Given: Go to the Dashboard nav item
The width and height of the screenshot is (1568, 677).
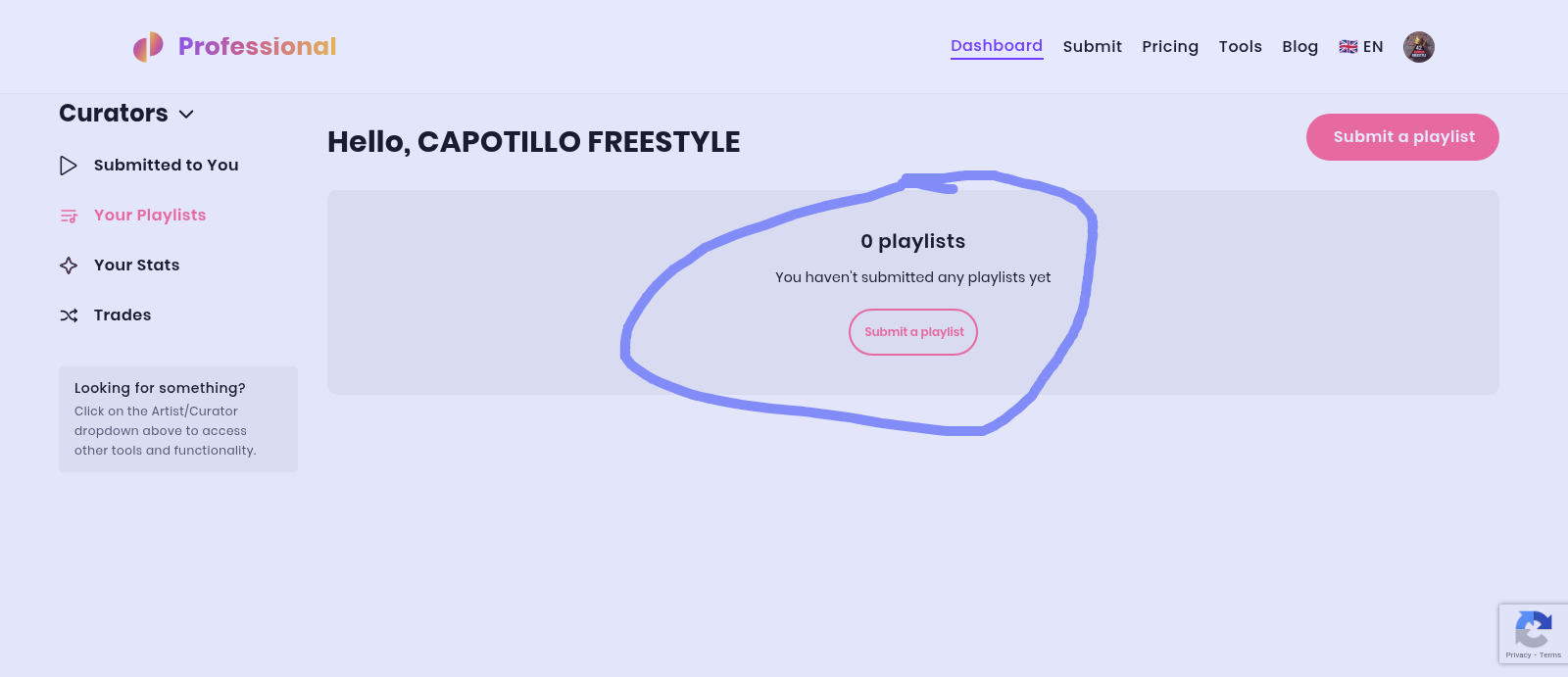Looking at the screenshot, I should [997, 46].
